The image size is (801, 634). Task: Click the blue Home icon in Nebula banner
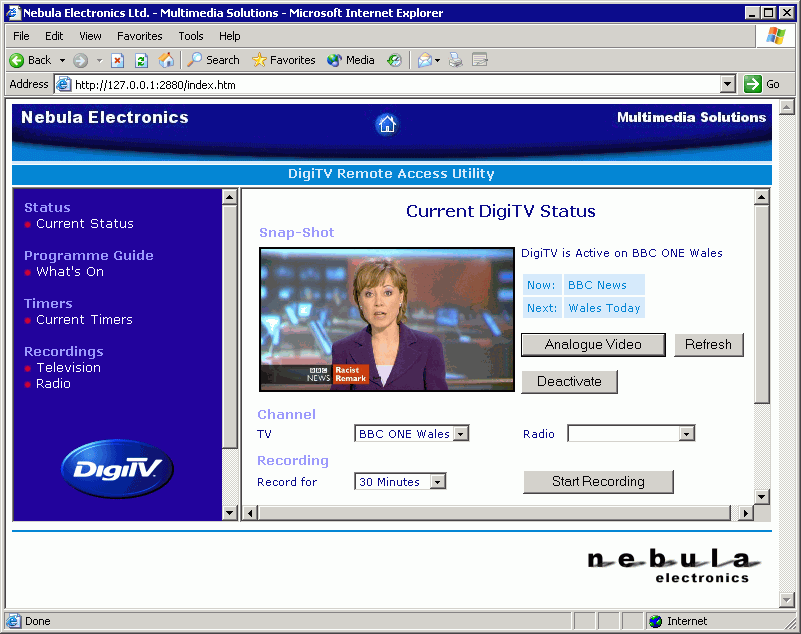[x=387, y=124]
